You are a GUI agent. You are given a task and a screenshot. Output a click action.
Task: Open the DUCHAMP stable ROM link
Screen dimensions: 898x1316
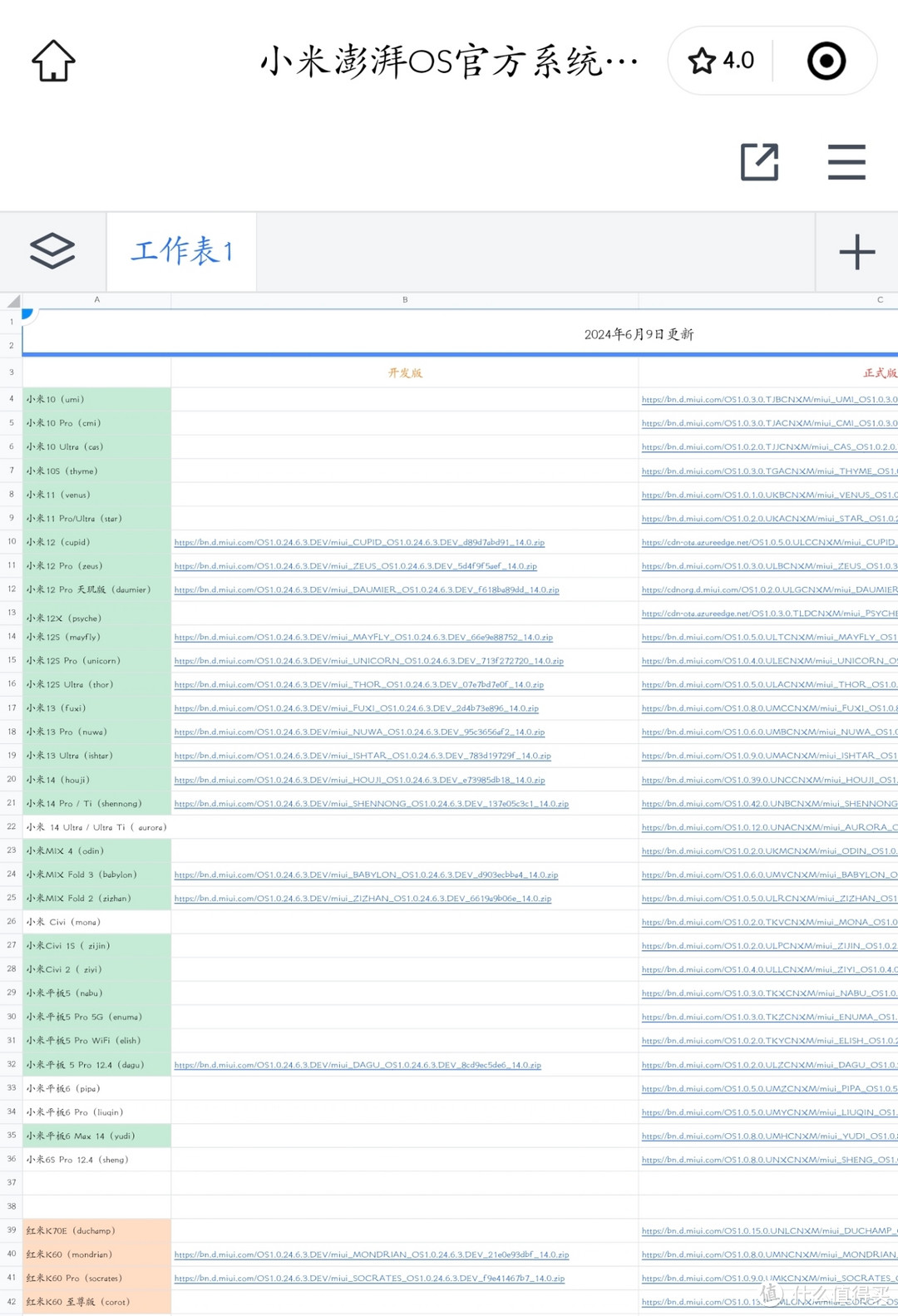click(x=769, y=1231)
